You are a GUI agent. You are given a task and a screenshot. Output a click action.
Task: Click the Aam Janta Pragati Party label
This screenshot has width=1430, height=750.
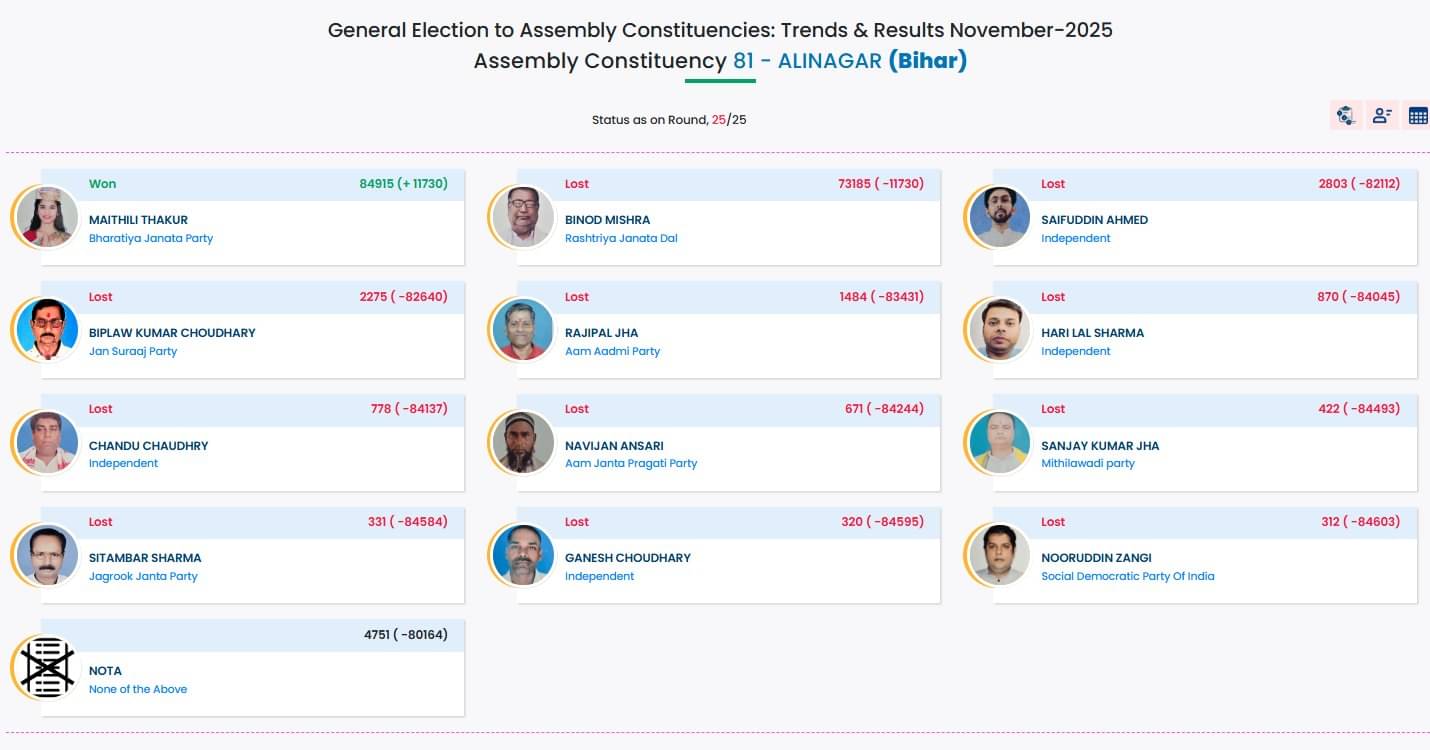coord(631,464)
